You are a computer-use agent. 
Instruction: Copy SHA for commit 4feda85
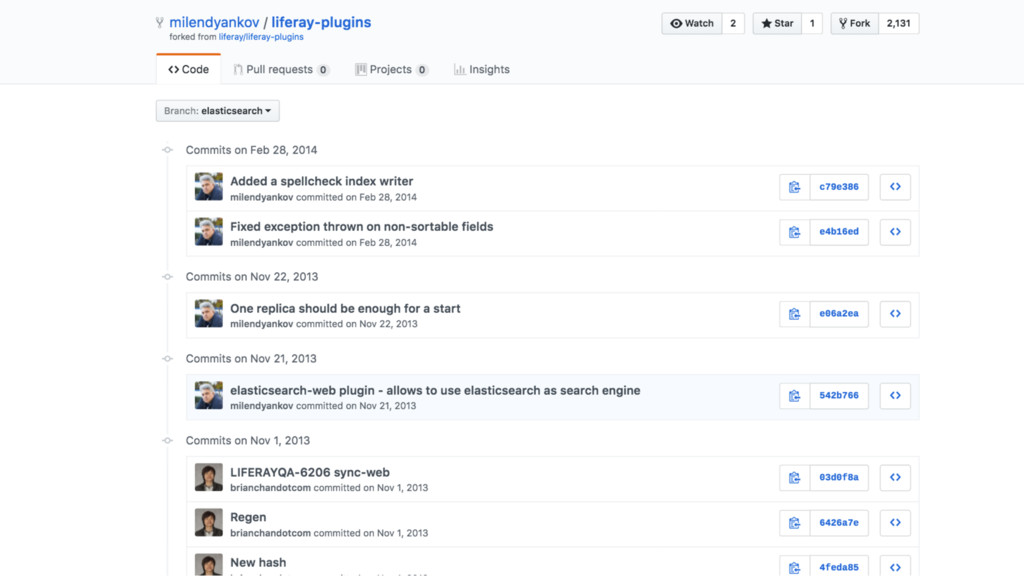[x=794, y=567]
